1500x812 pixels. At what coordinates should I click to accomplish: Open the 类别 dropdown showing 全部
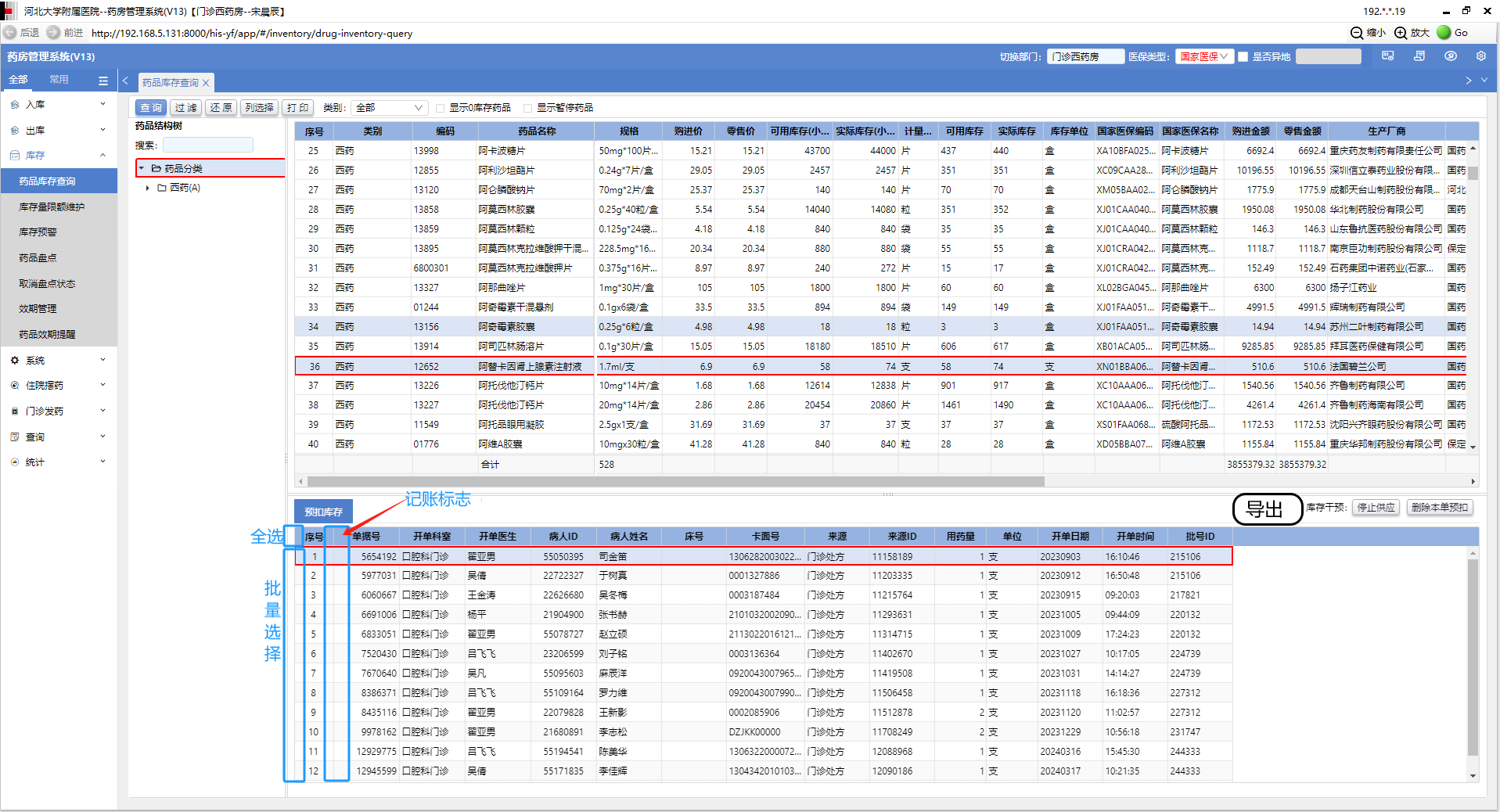click(389, 108)
